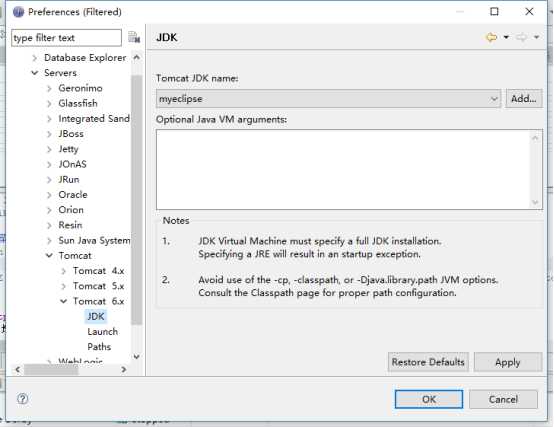This screenshot has height=427, width=554.
Task: Click the Add... button
Action: tap(524, 99)
